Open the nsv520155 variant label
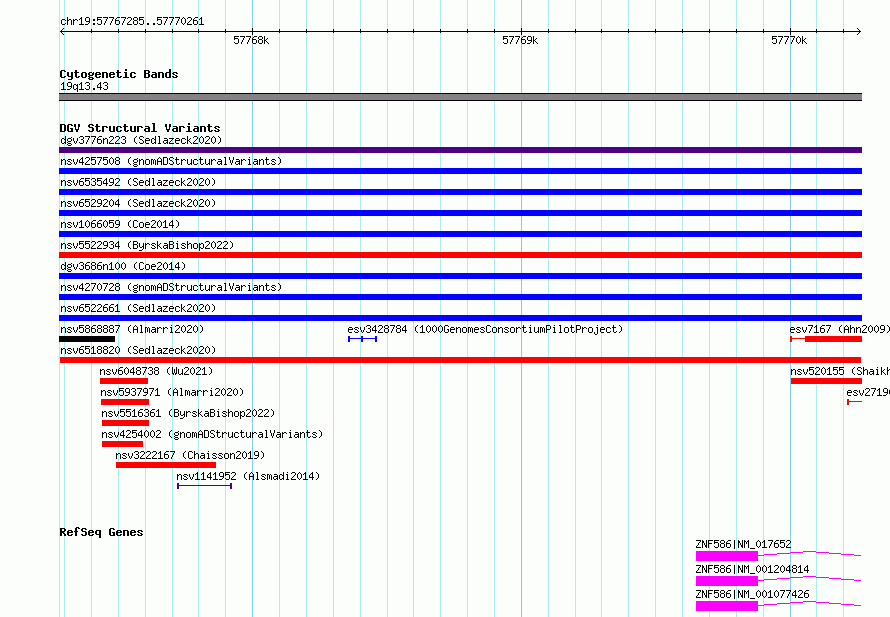This screenshot has width=890, height=617. (x=839, y=371)
